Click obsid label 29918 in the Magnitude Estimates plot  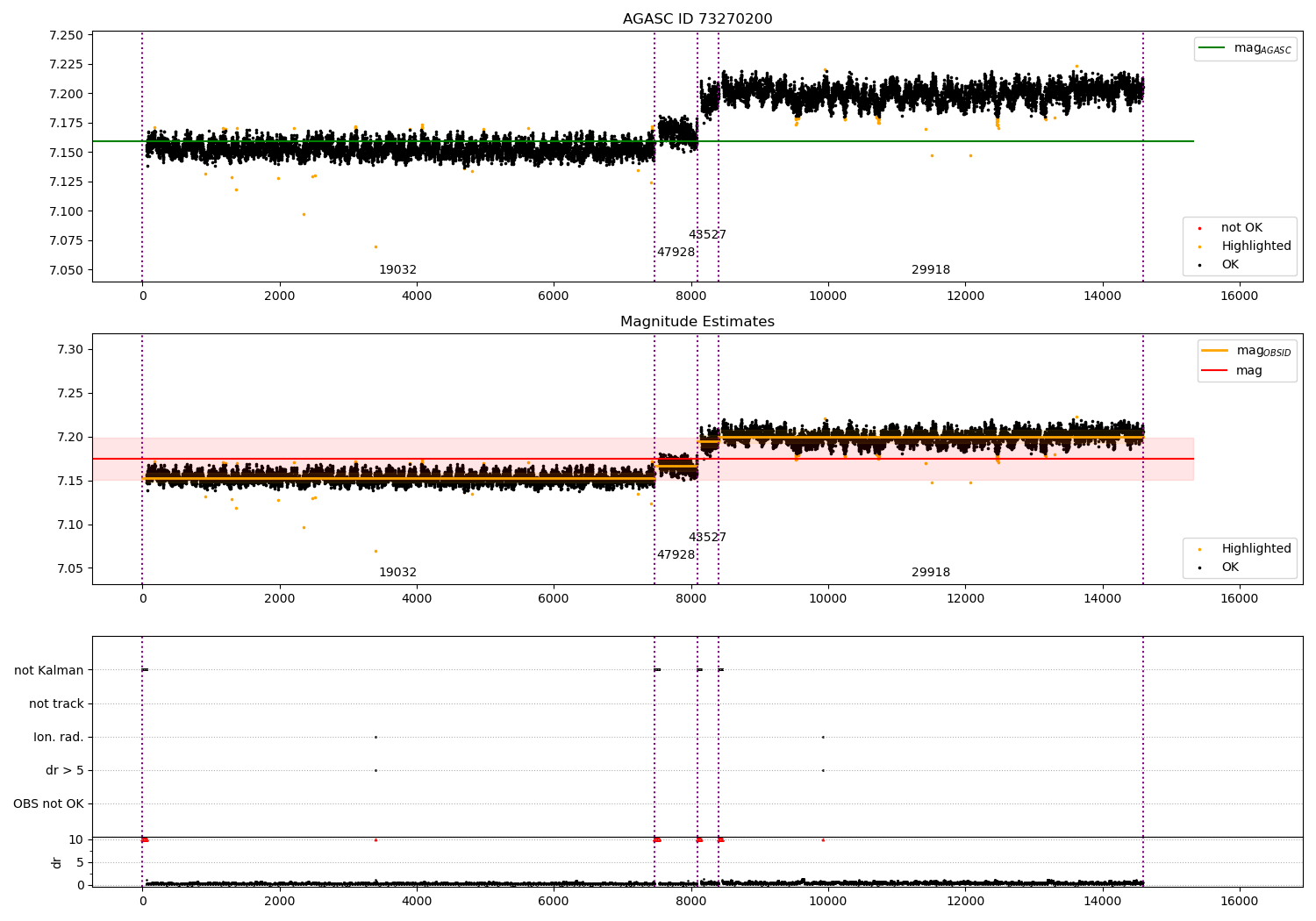click(931, 573)
